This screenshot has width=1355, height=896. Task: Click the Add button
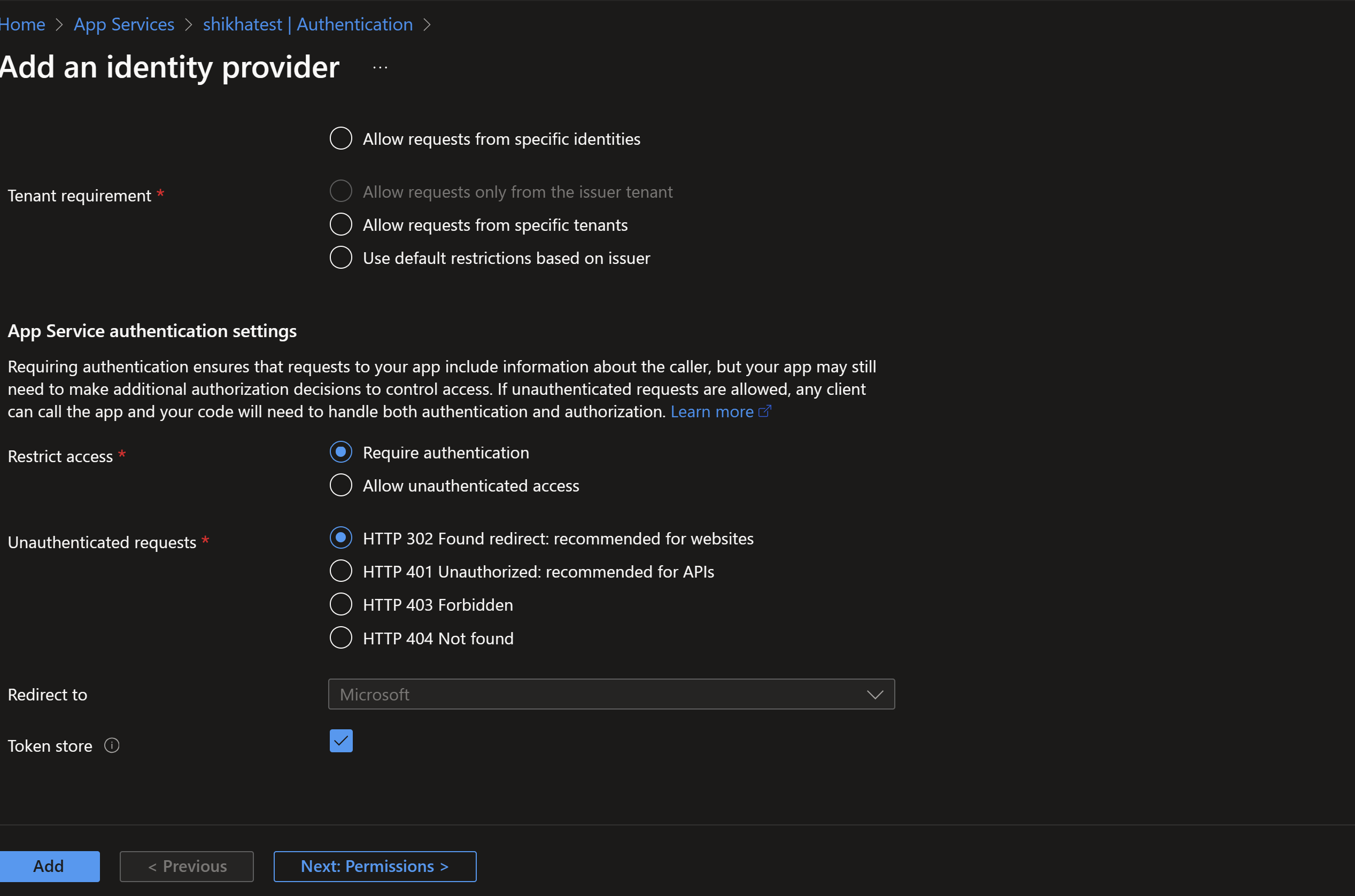49,866
